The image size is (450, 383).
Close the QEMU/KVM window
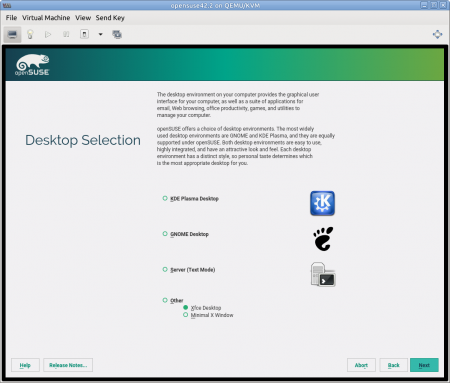(x=443, y=5)
